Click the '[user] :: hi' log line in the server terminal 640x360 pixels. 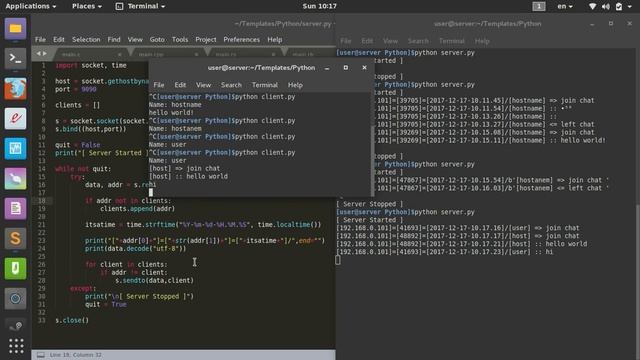click(x=445, y=252)
